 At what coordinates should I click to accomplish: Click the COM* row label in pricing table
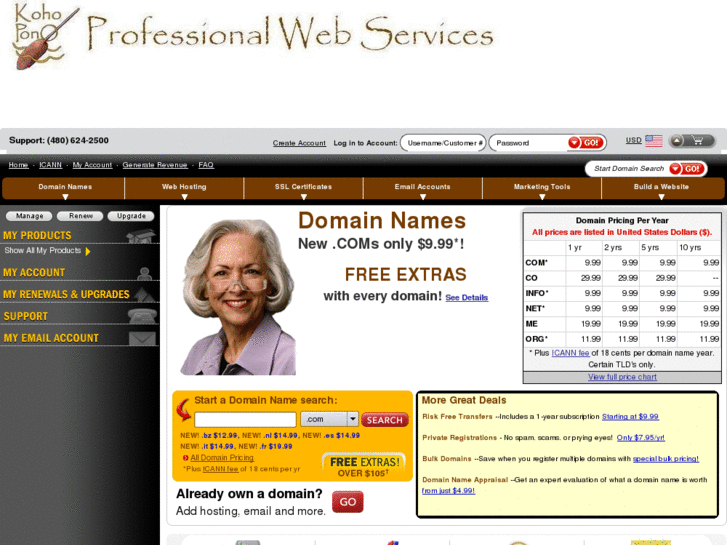(x=536, y=263)
